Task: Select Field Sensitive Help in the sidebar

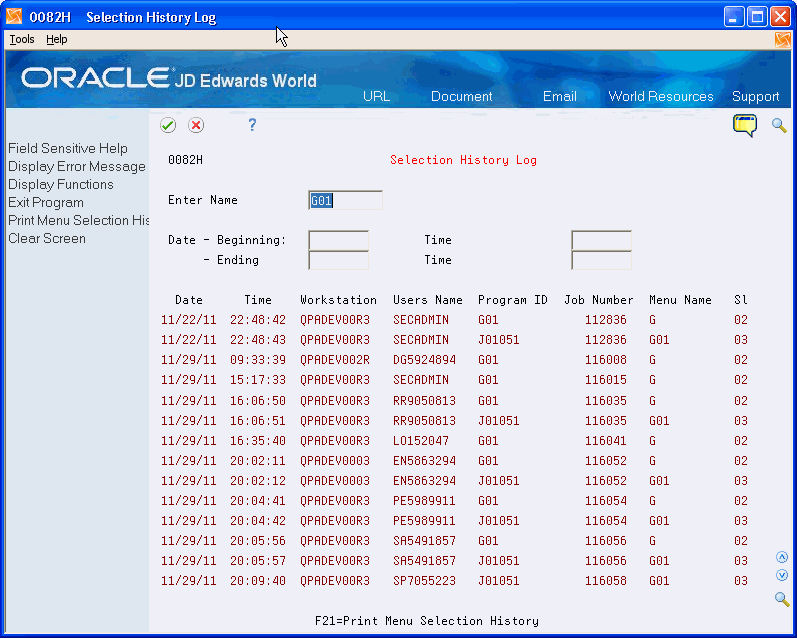Action: pos(68,148)
